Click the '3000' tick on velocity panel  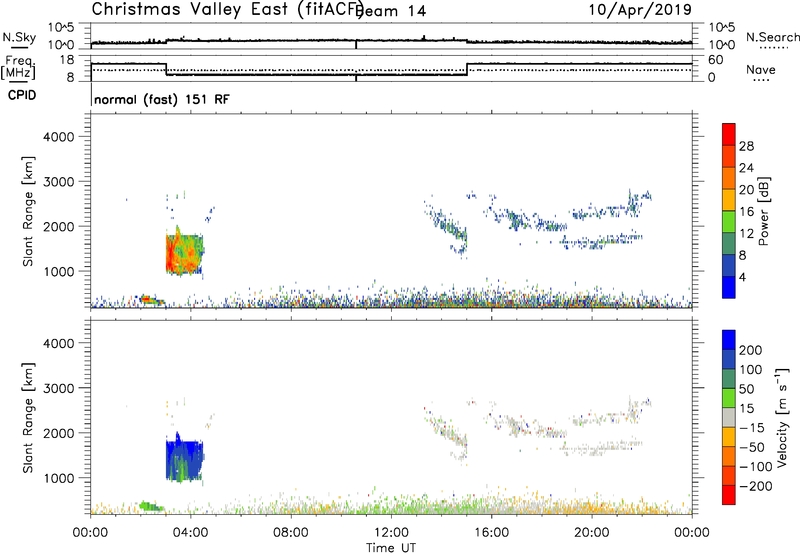pos(59,388)
